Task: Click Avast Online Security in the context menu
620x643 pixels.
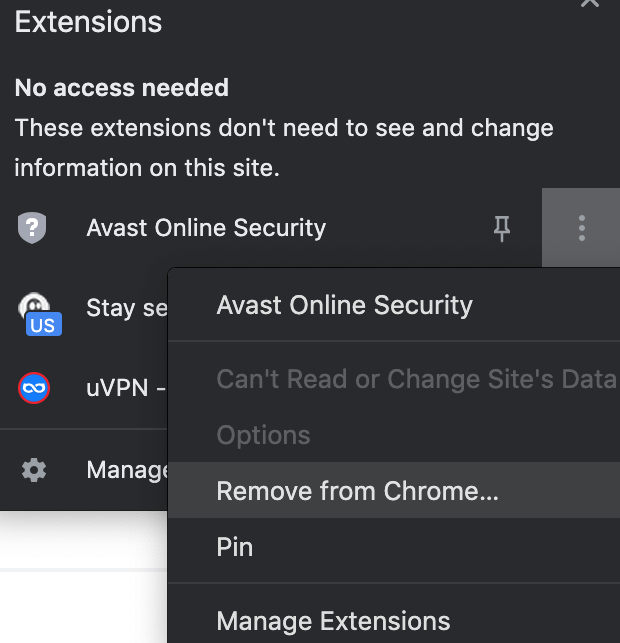Action: coord(344,305)
